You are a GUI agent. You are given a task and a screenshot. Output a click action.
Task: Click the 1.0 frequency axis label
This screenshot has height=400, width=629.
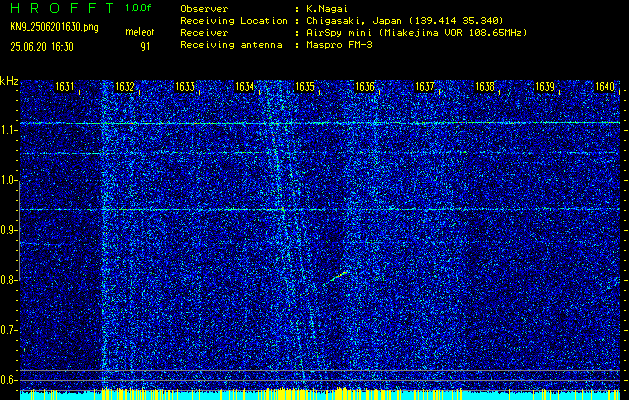(x=8, y=181)
